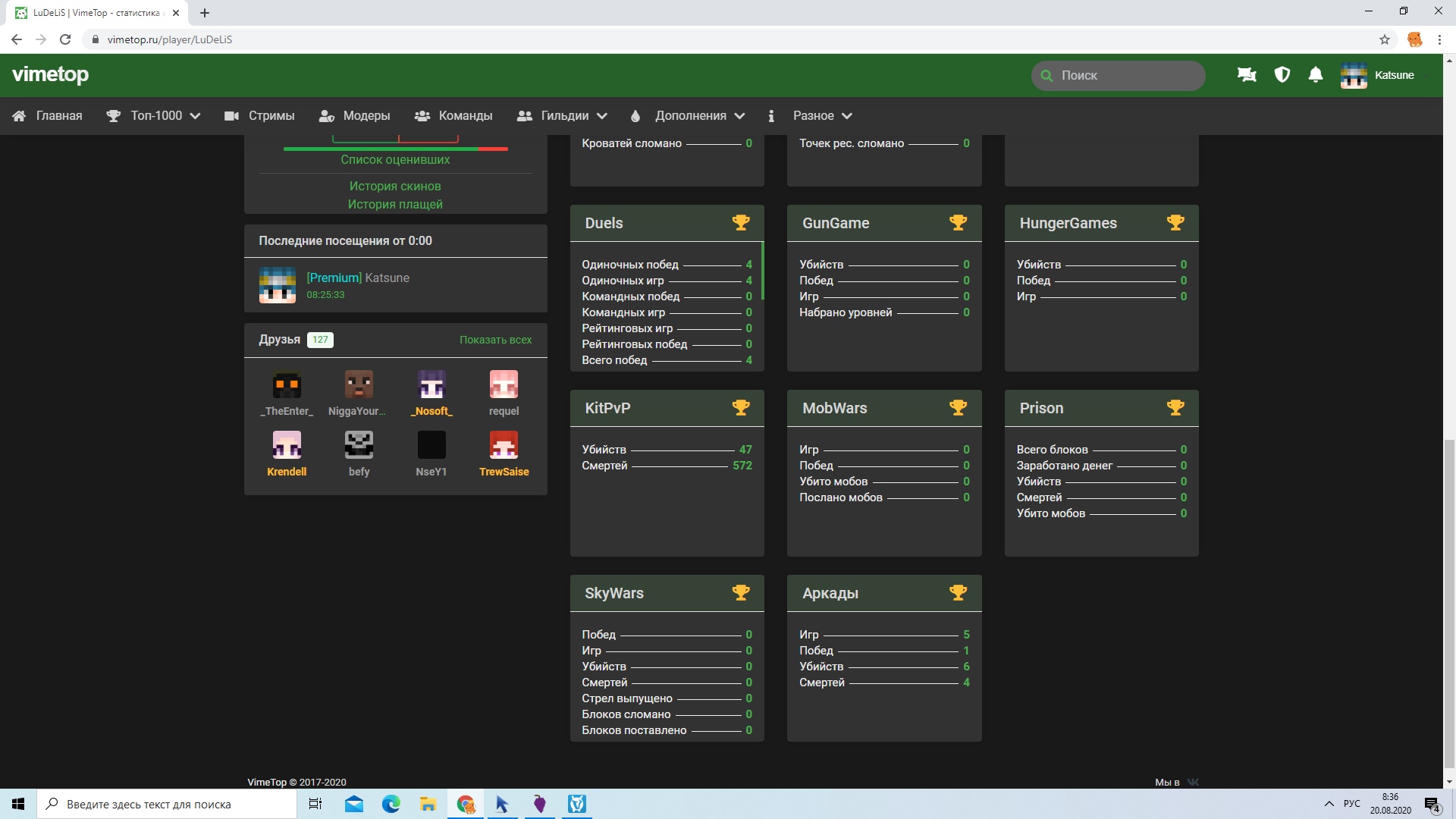Reload the page
Screen dimensions: 1456x819
(x=65, y=39)
